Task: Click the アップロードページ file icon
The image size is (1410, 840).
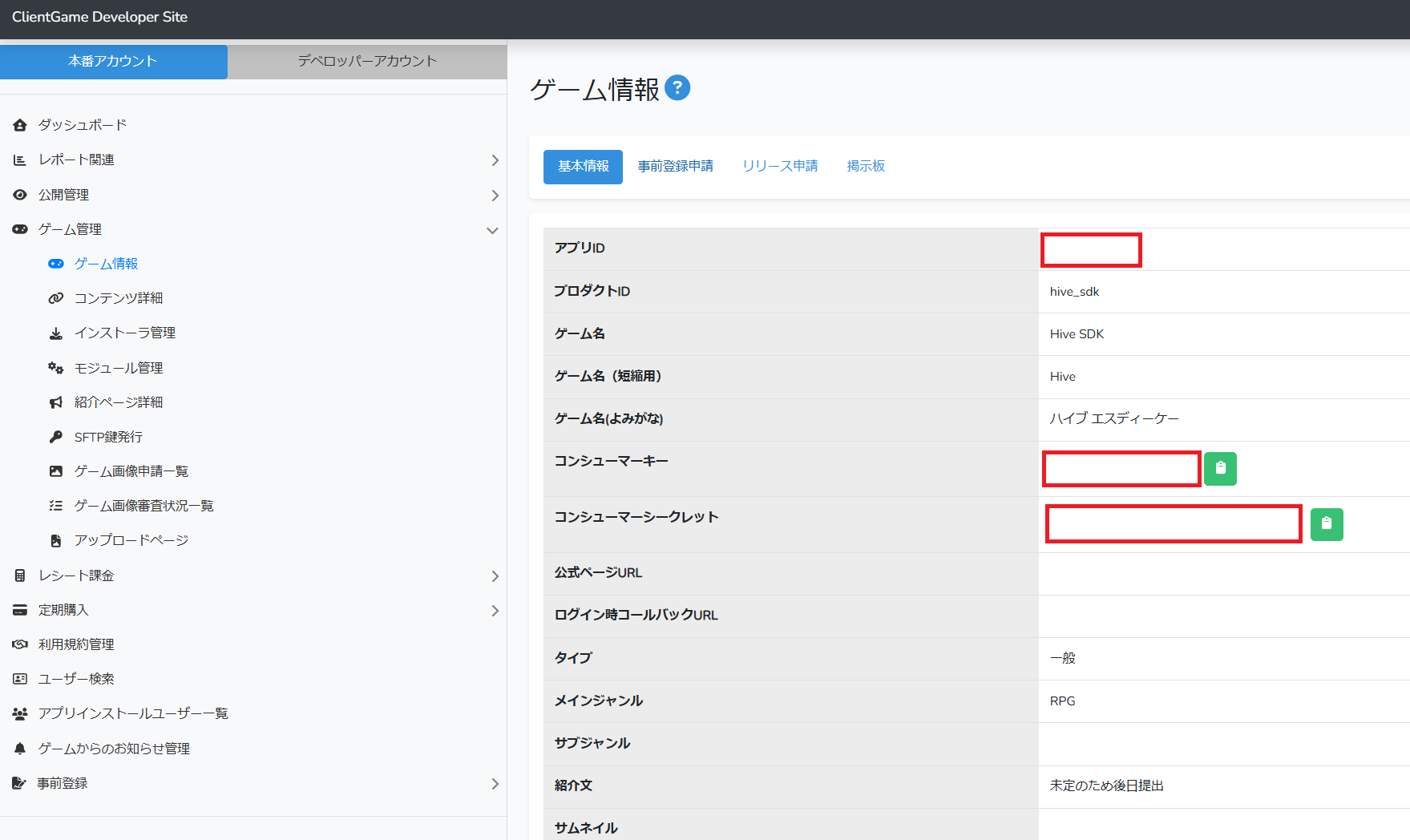Action: 56,541
